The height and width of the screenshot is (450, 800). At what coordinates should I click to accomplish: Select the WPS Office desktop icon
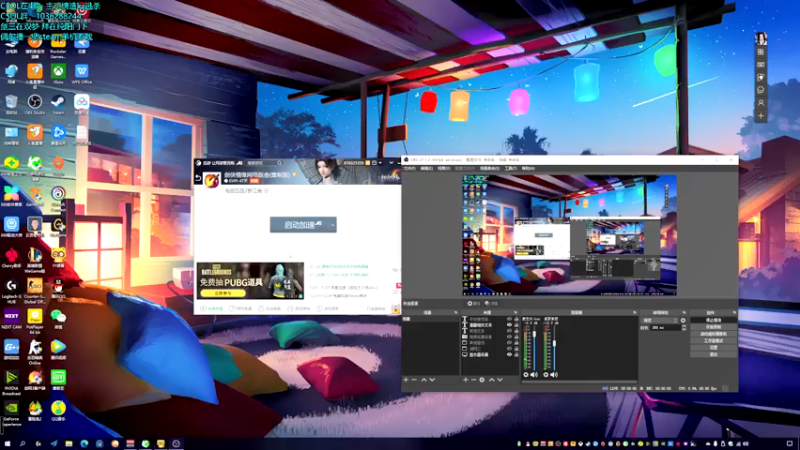pos(82,73)
